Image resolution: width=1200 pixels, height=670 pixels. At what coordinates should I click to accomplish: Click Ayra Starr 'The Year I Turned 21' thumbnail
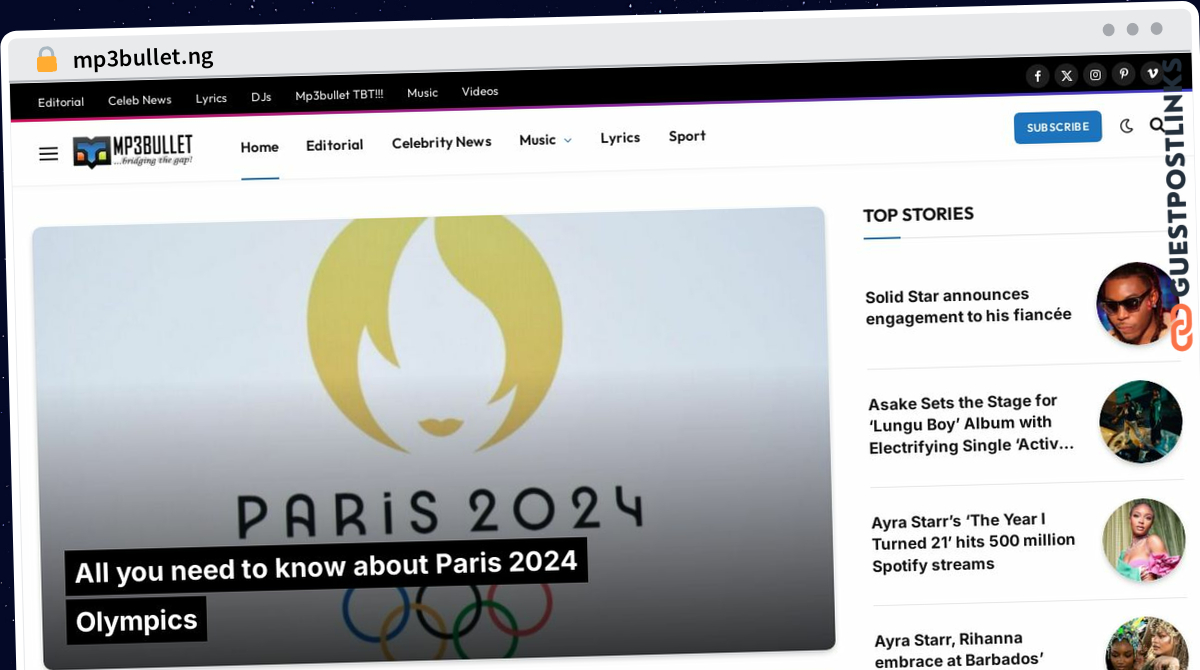click(1144, 540)
